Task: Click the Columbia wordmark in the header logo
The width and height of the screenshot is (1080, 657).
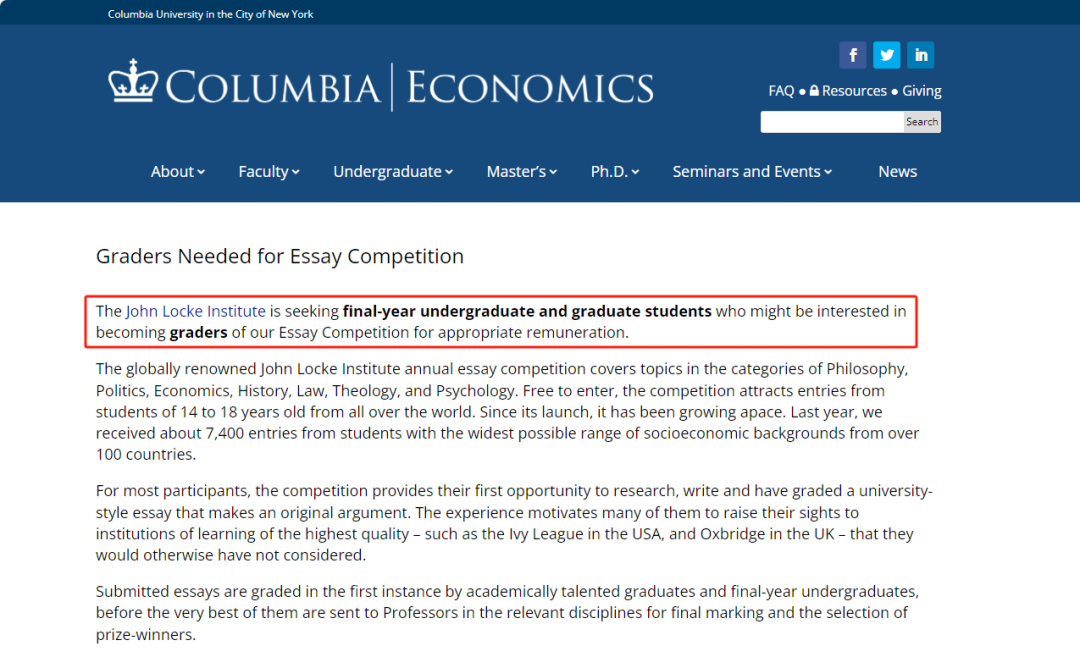Action: 273,87
